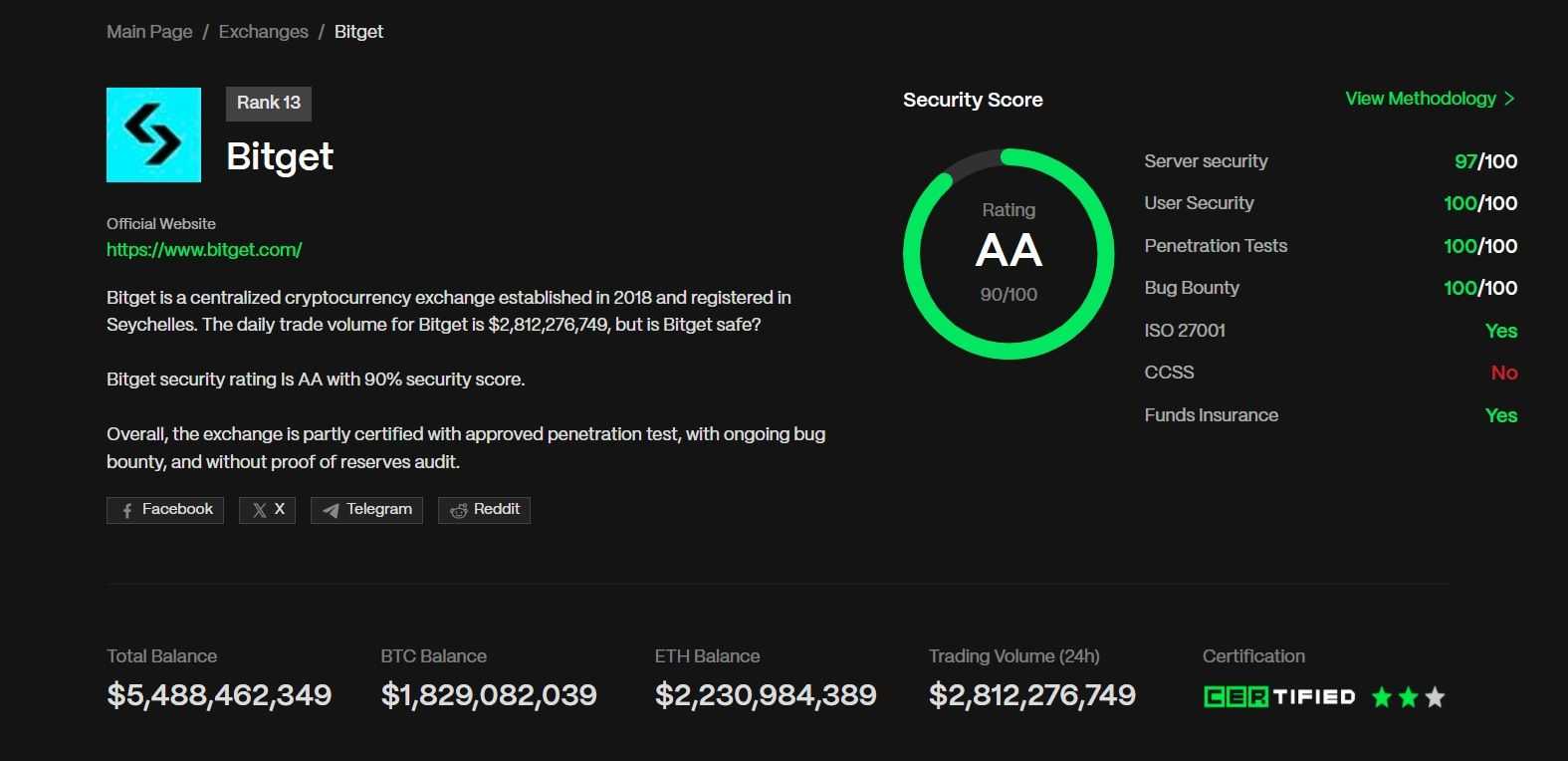
Task: Go to Main Page breadcrumb
Action: click(x=149, y=32)
